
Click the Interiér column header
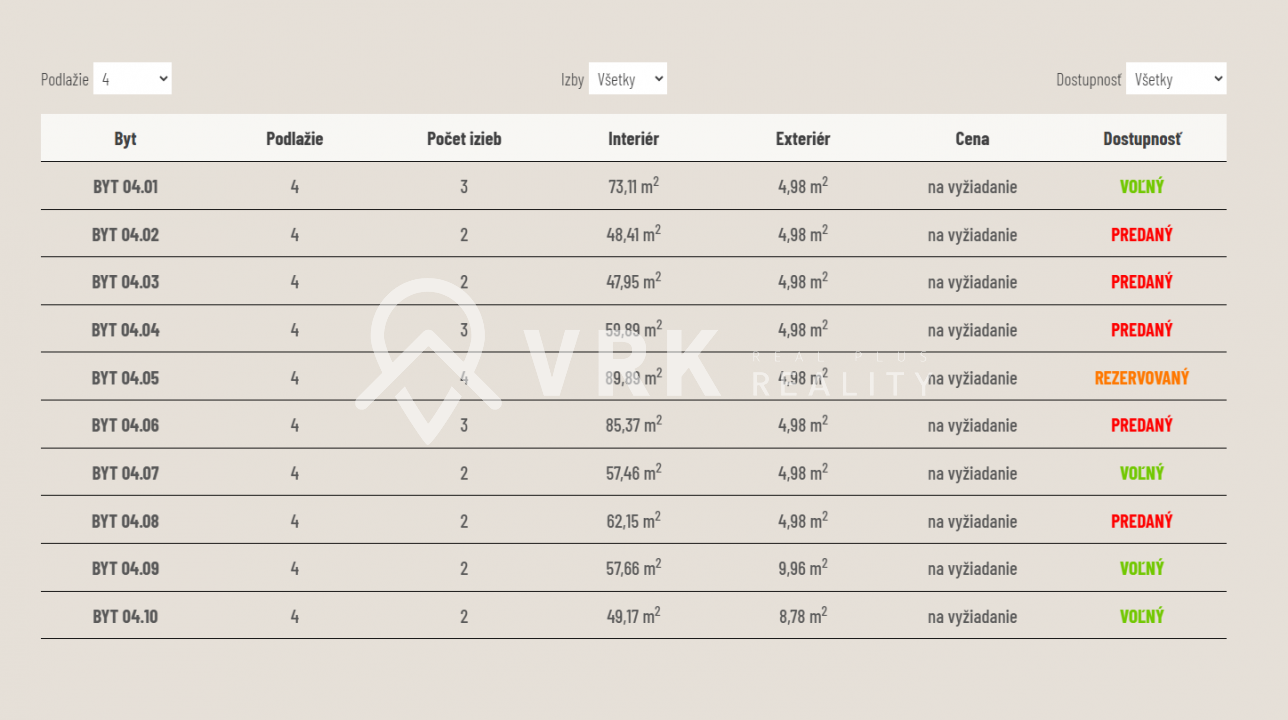[x=633, y=139]
